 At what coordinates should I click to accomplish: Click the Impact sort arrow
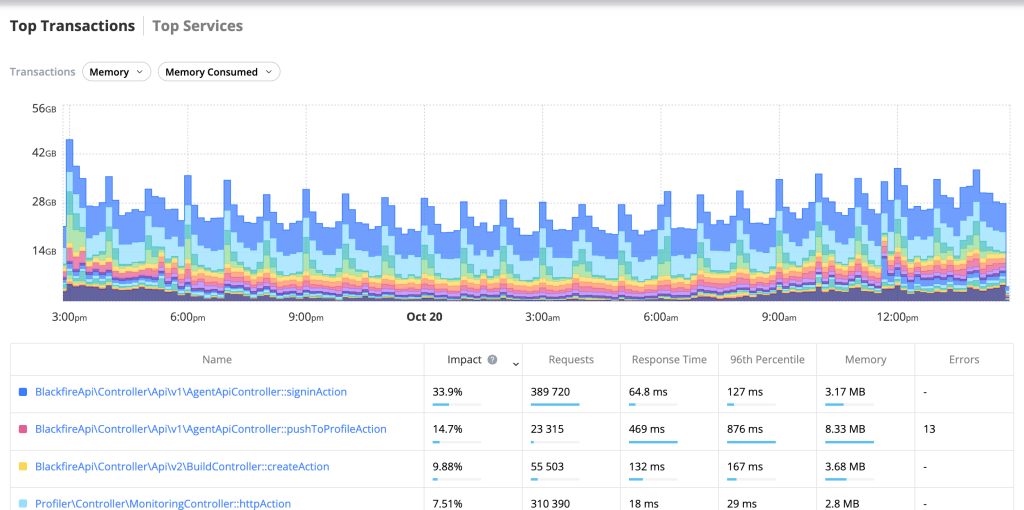(x=515, y=363)
